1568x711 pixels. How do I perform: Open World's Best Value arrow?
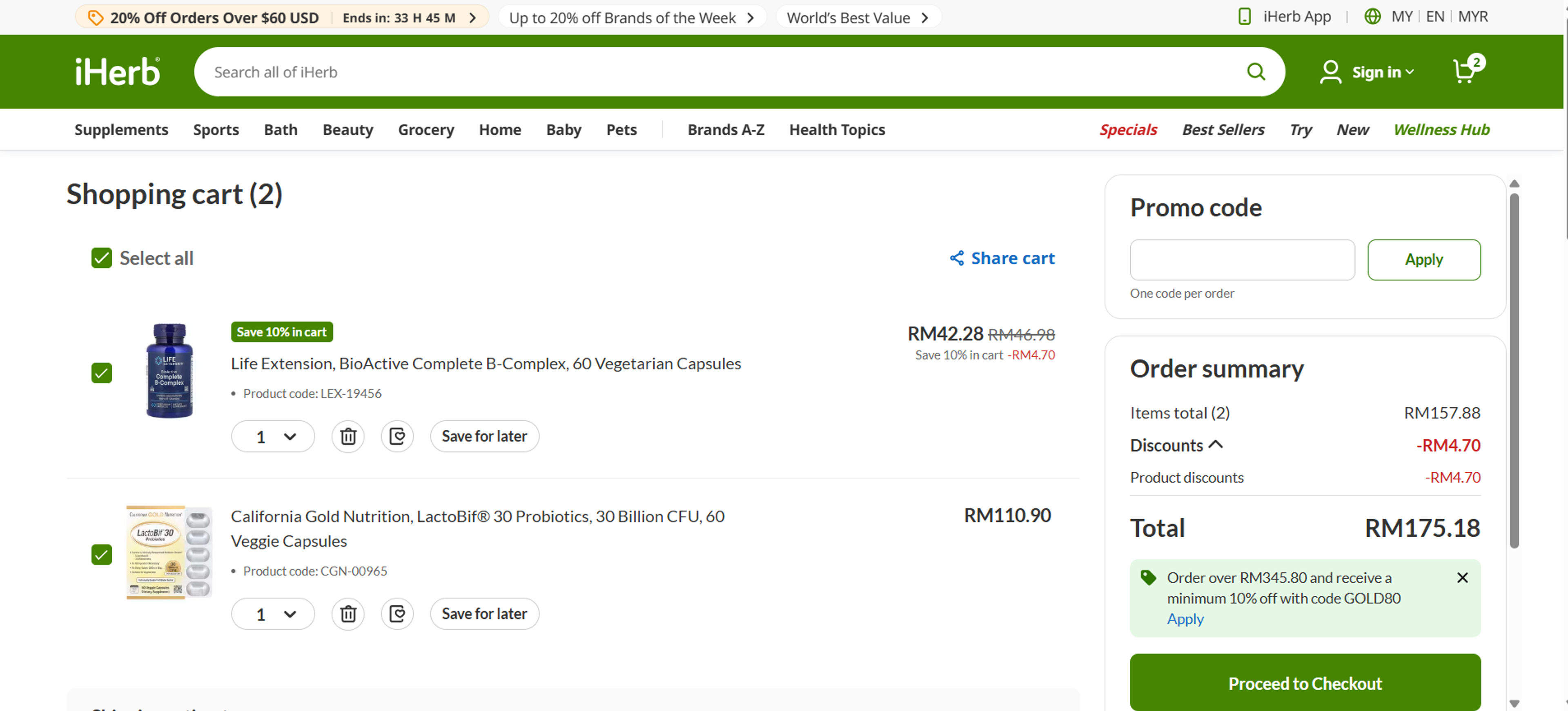(924, 18)
